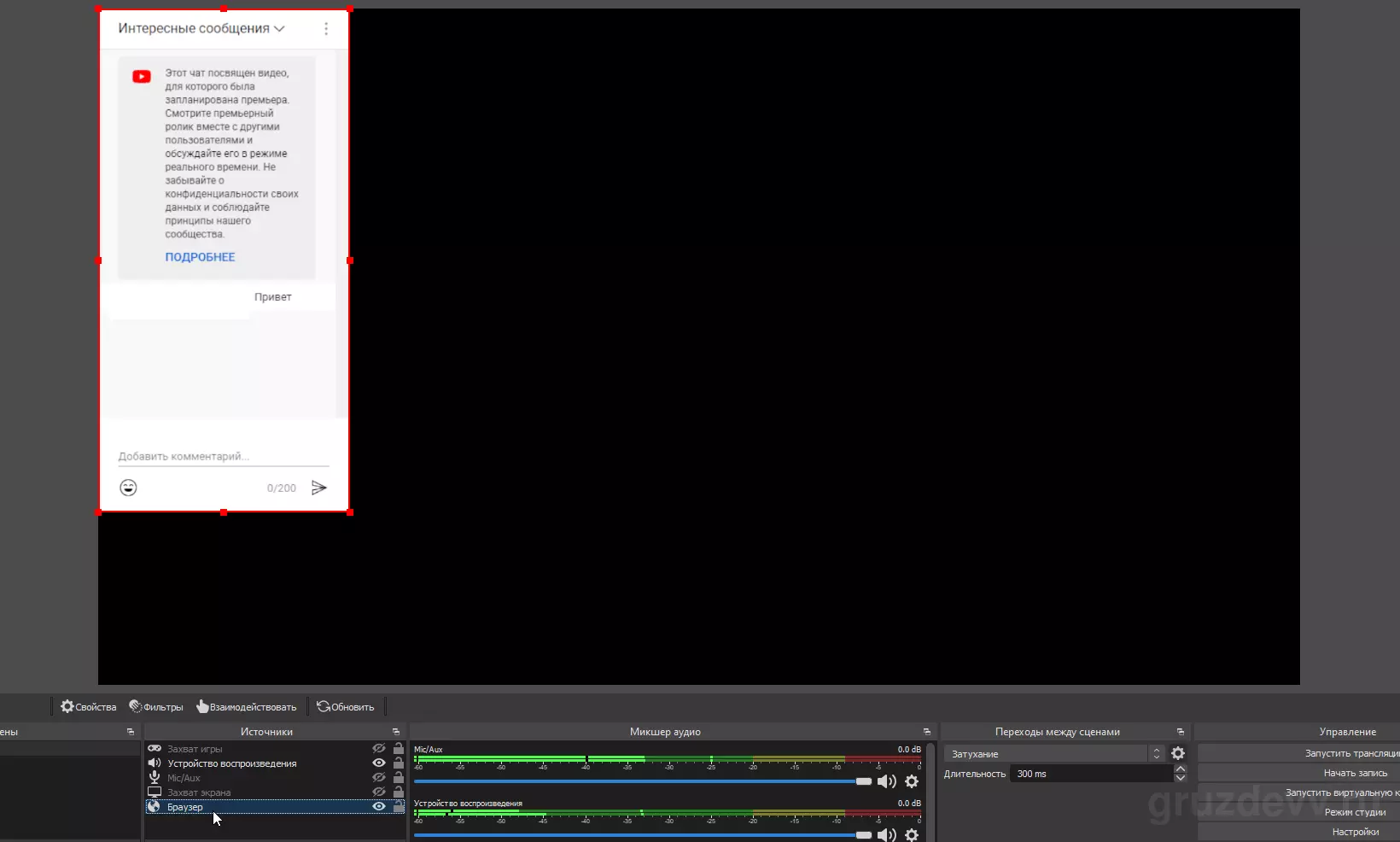Click the emoji picker icon in chat
This screenshot has width=1400, height=842.
(x=128, y=488)
